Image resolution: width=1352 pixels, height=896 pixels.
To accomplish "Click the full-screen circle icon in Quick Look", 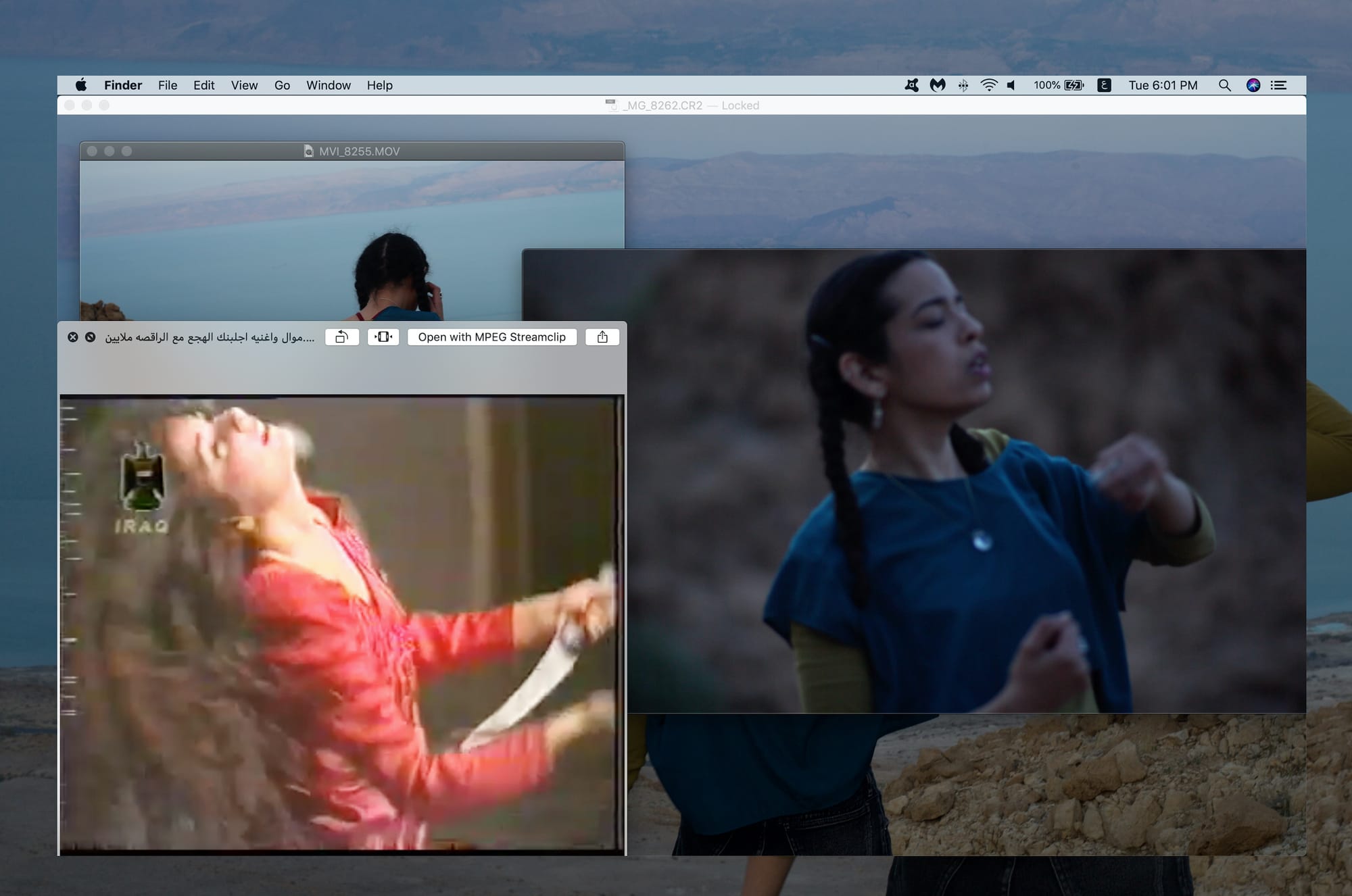I will (90, 337).
